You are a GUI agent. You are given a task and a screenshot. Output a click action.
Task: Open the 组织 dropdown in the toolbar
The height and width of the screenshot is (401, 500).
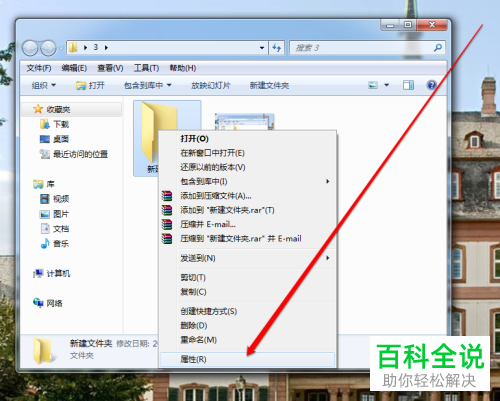tap(44, 86)
